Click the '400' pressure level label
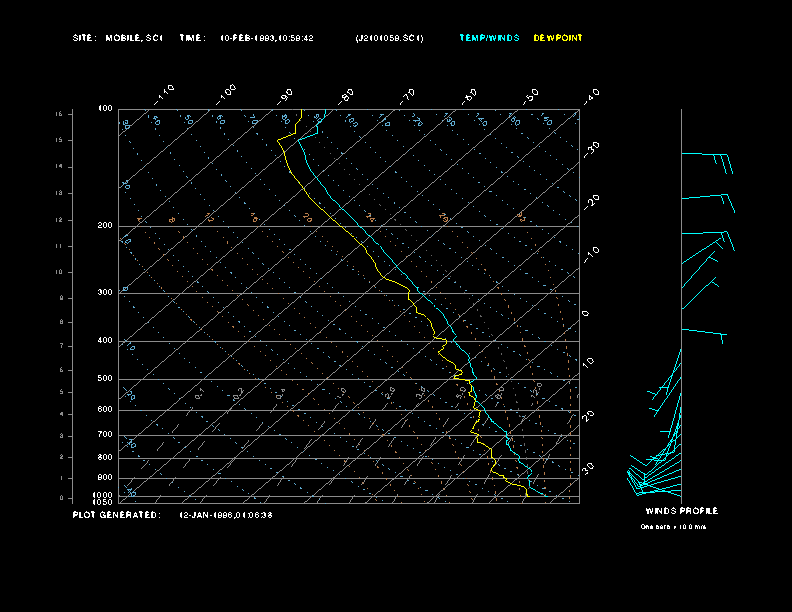792x612 pixels. pos(105,340)
